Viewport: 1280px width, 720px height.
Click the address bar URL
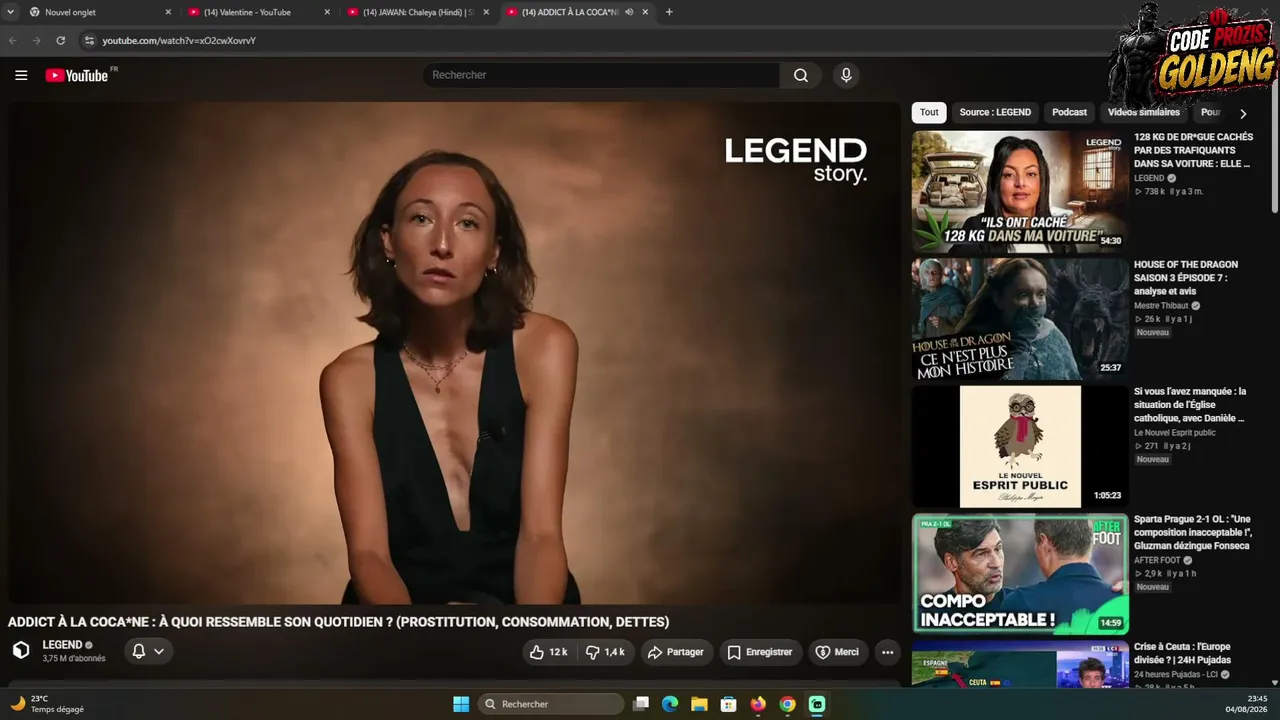tap(179, 41)
